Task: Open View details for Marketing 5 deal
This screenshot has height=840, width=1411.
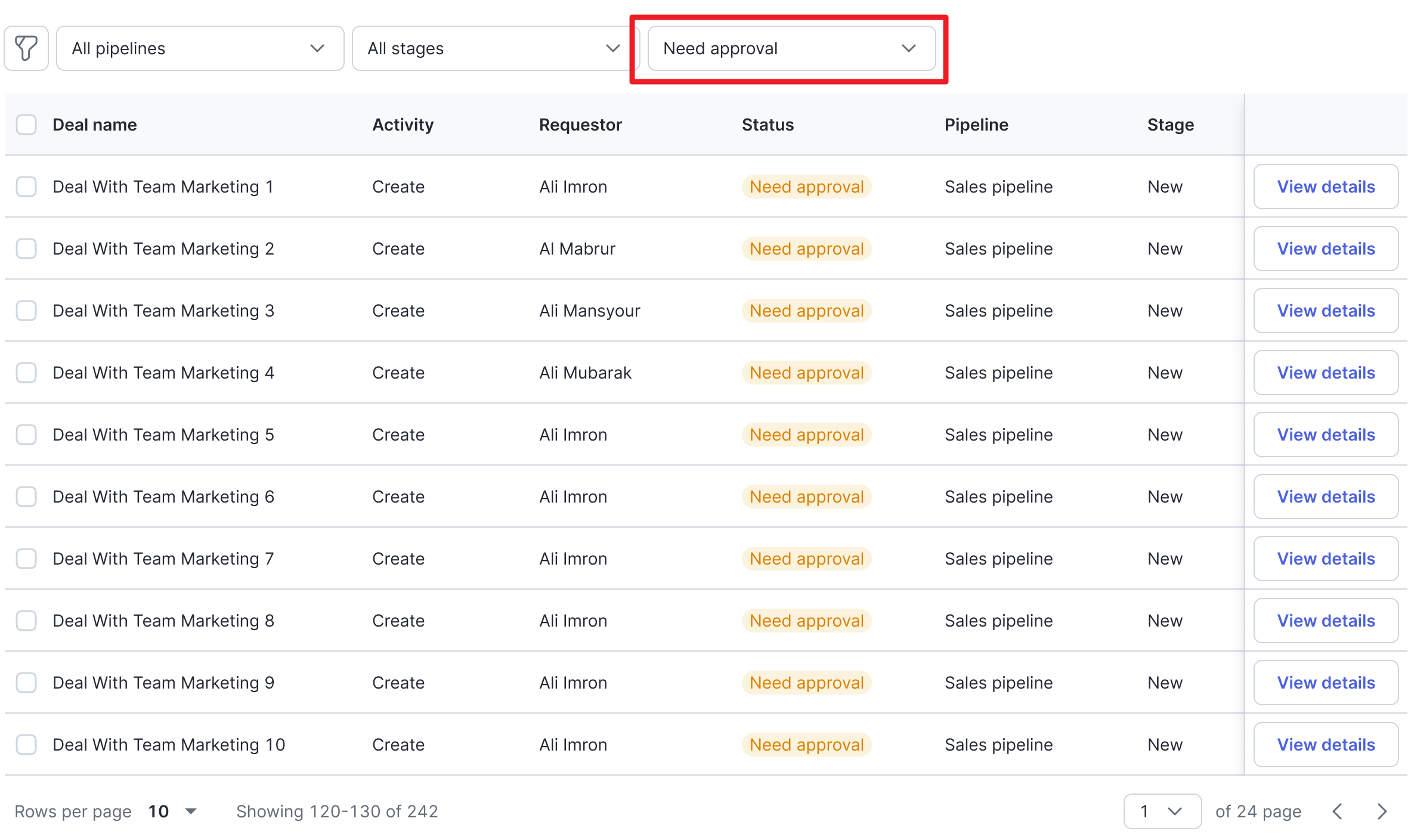Action: pos(1325,435)
